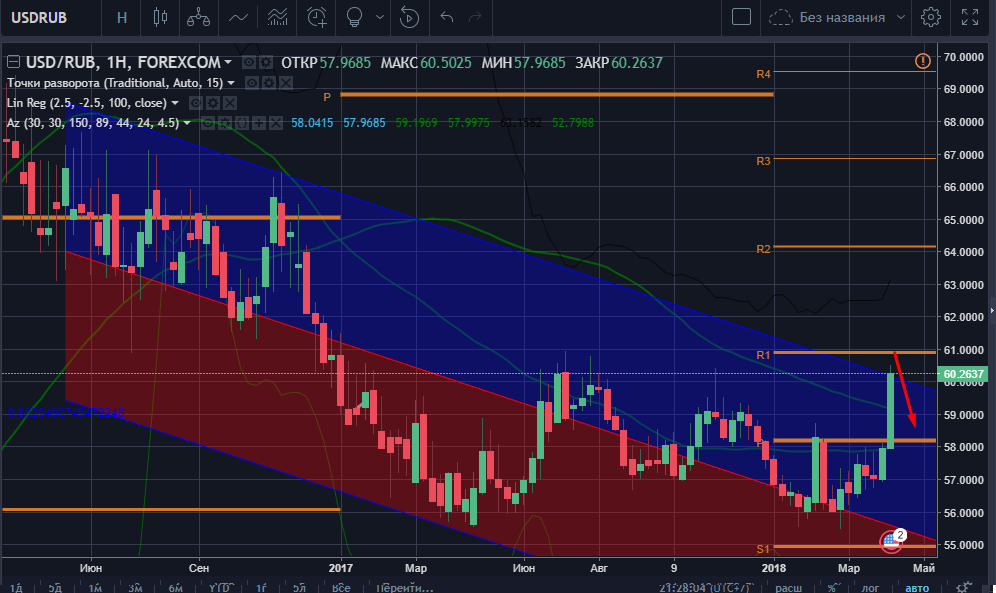This screenshot has height=593, width=996.
Task: Click the 2018 label on the time axis
Action: pos(774,568)
